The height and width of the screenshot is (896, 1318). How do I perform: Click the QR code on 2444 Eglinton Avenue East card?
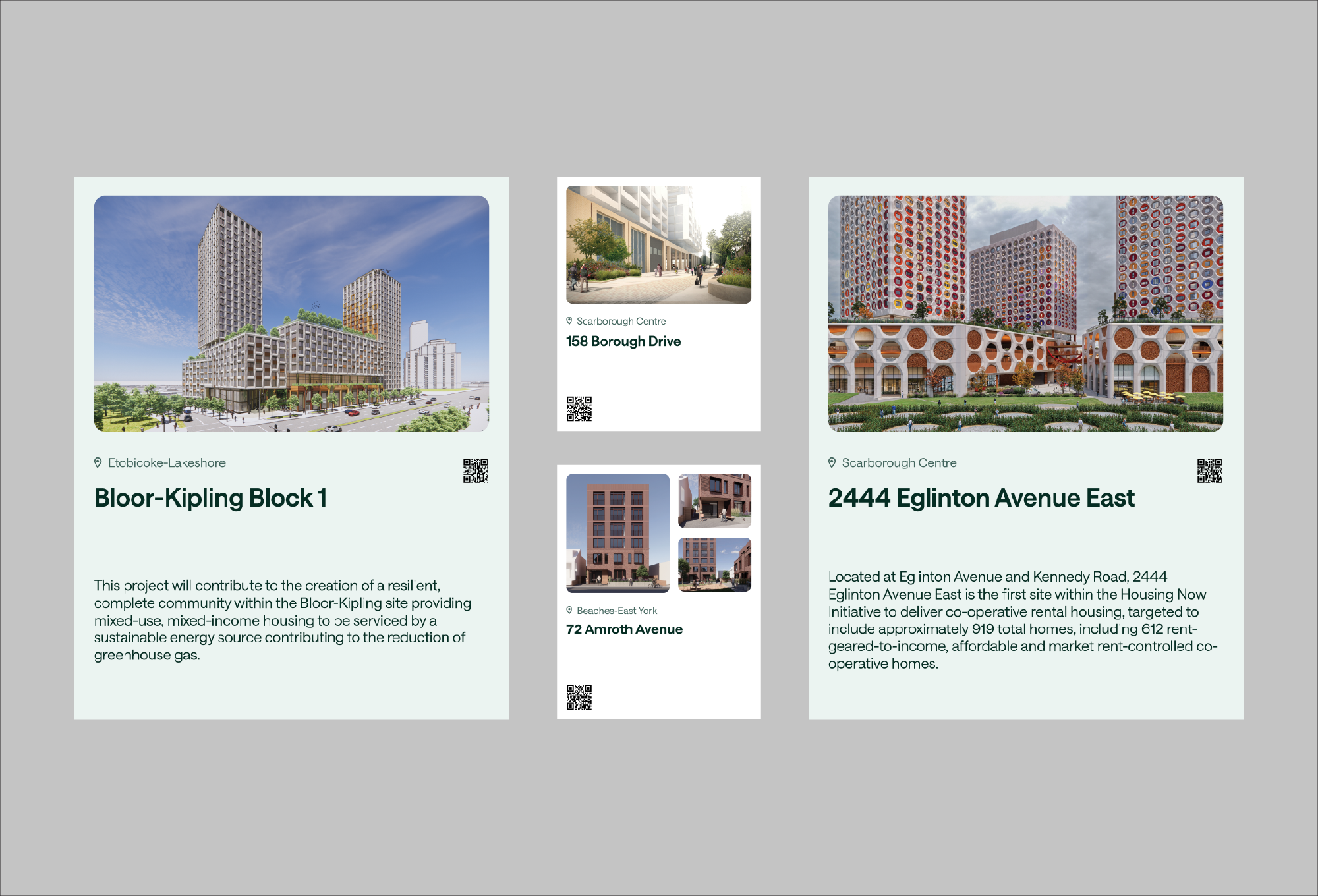(1209, 470)
